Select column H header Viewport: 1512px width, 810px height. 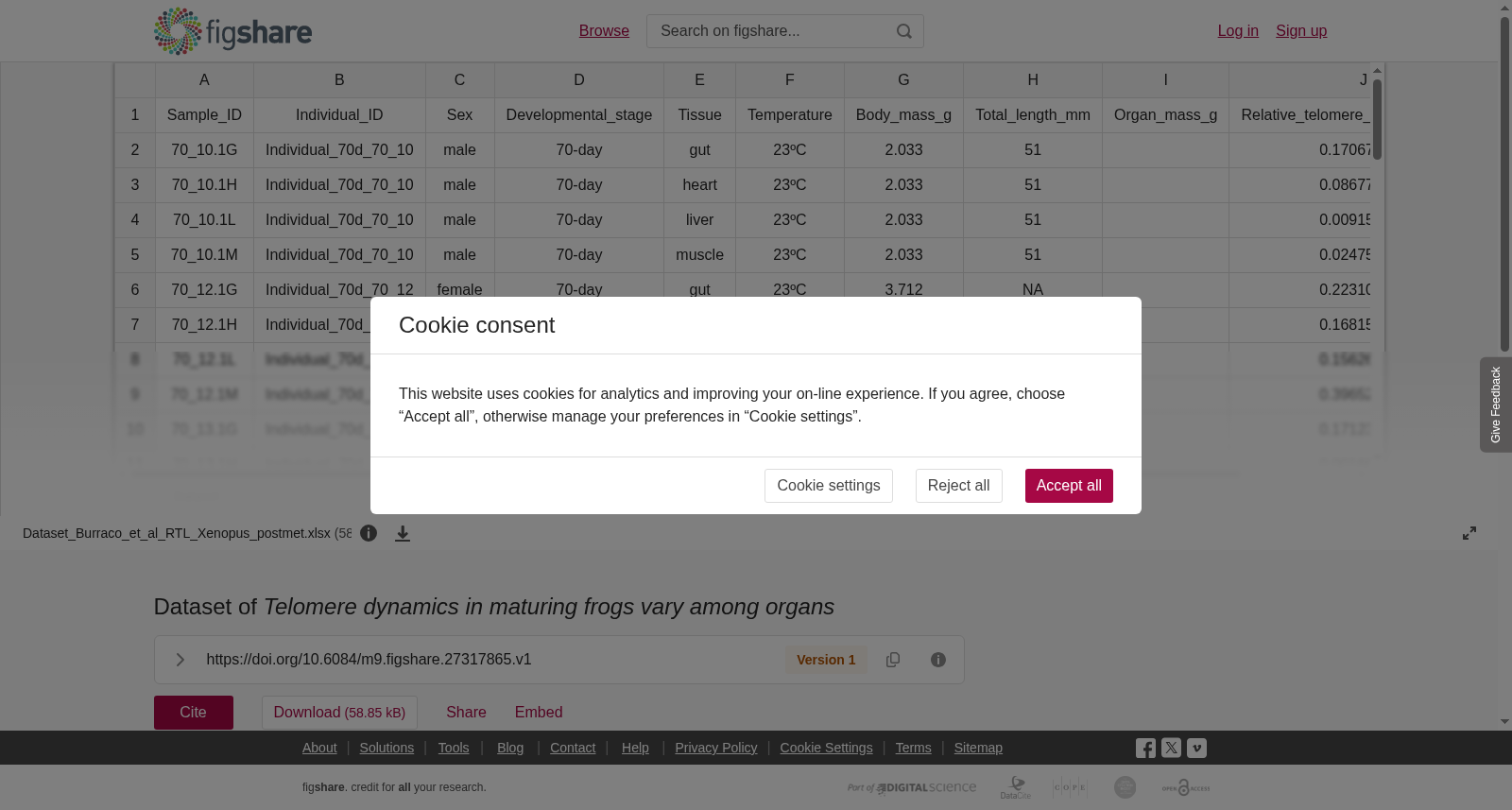coord(1033,80)
